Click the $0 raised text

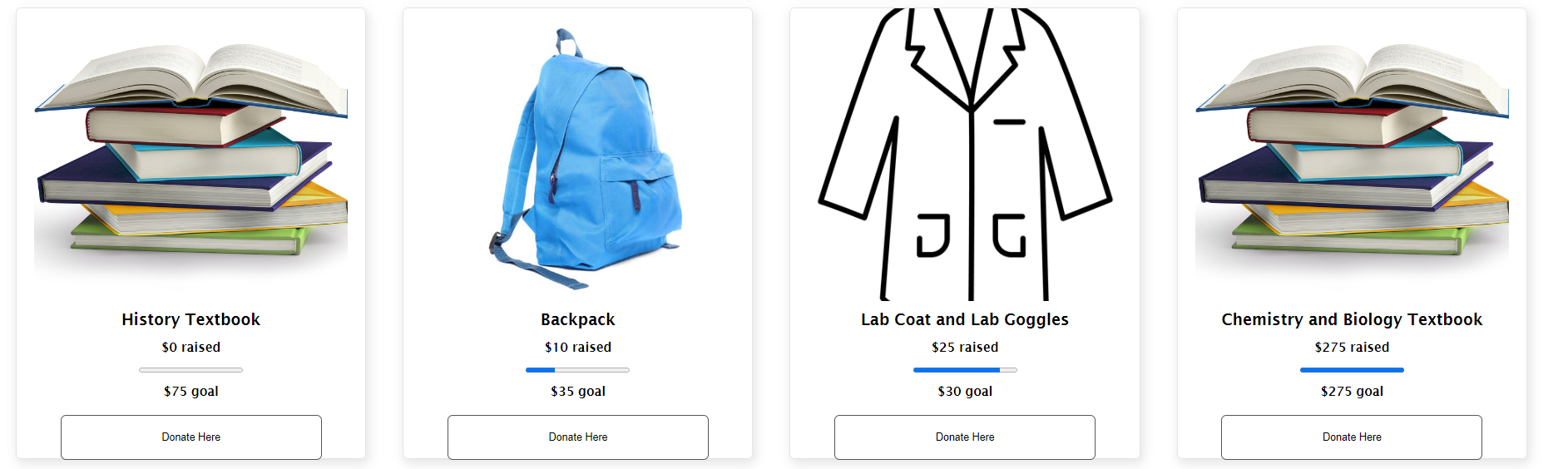(191, 347)
